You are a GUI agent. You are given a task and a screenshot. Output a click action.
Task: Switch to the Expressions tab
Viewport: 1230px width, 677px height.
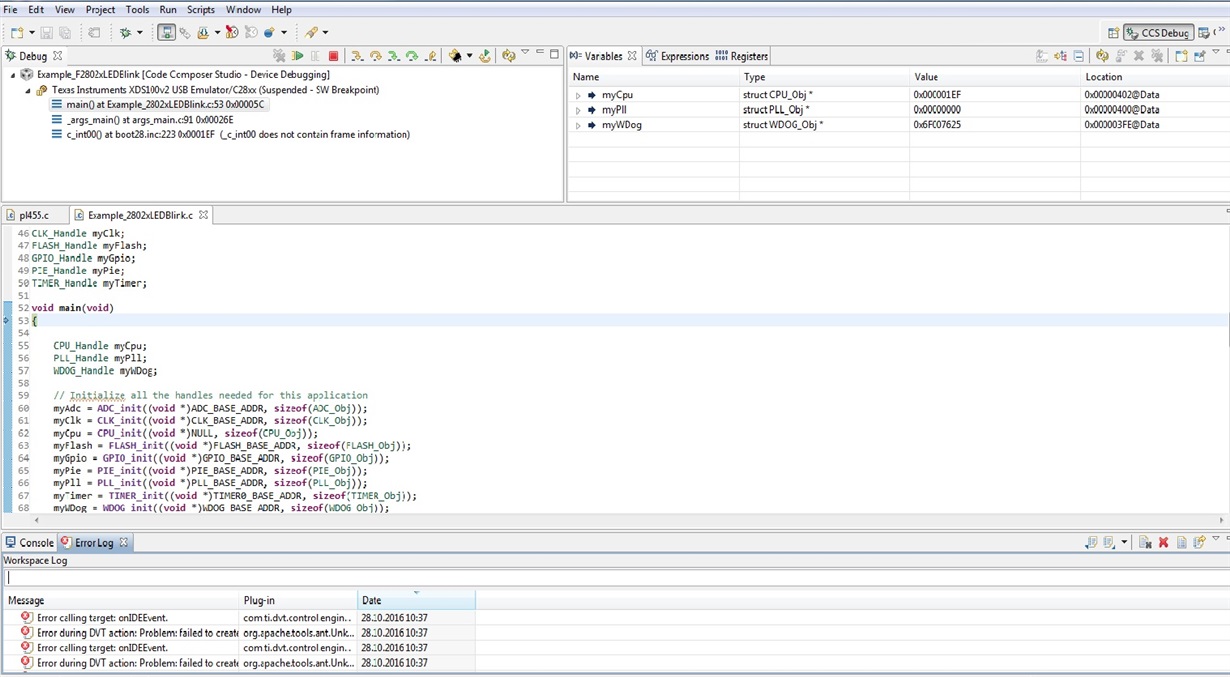687,55
